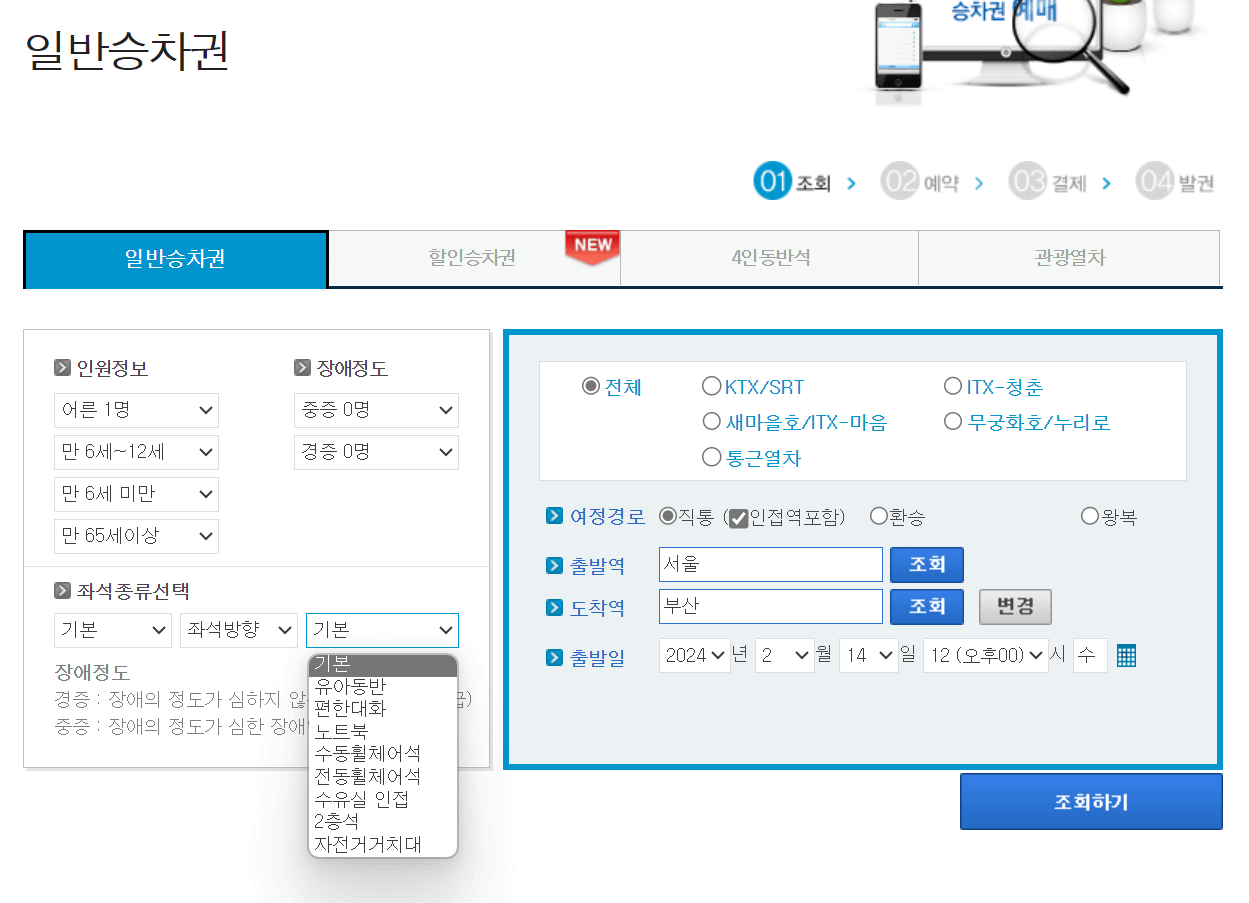
Task: Open the 어른 1명 passenger count dropdown
Action: click(x=136, y=410)
